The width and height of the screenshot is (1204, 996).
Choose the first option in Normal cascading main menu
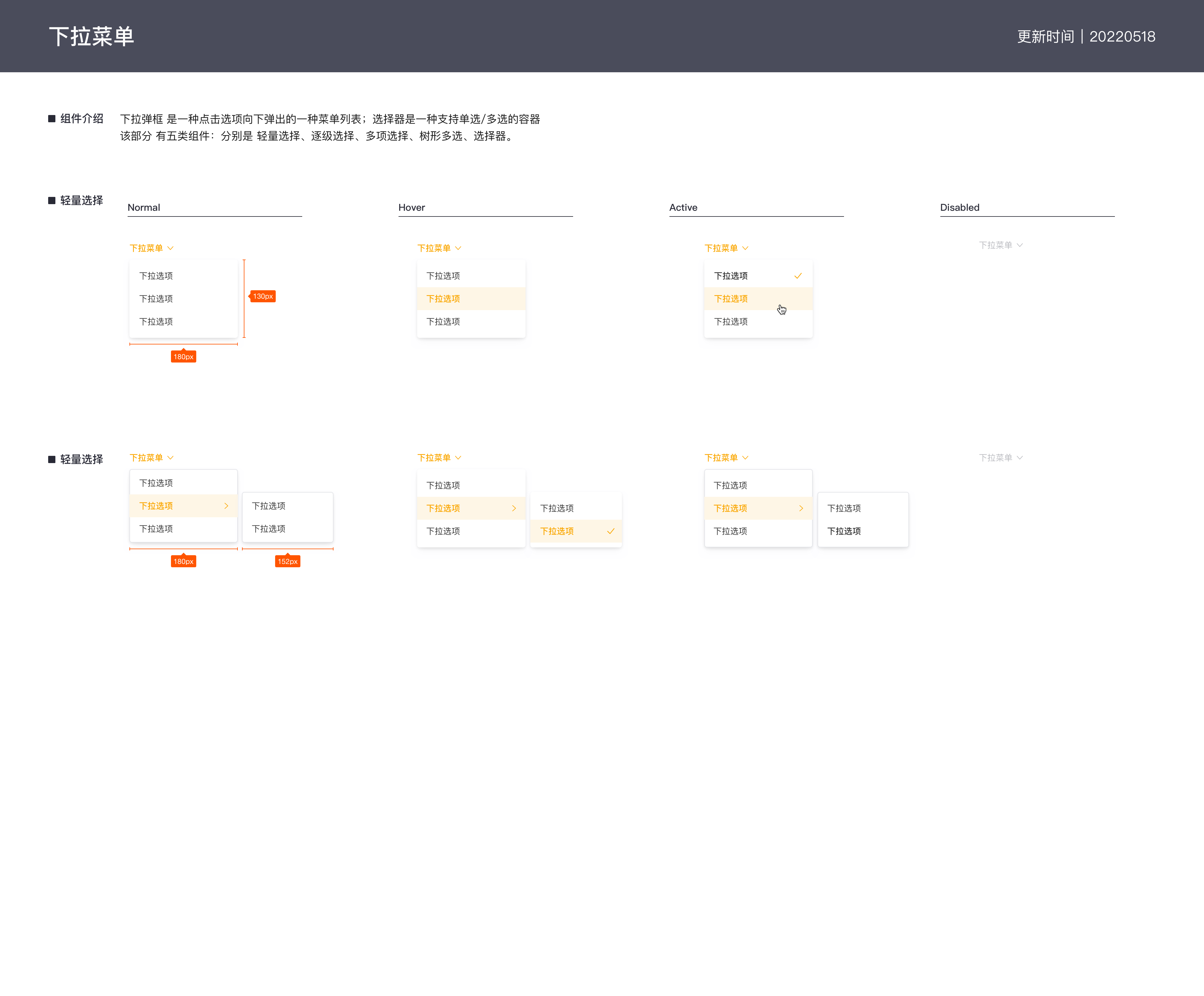184,483
